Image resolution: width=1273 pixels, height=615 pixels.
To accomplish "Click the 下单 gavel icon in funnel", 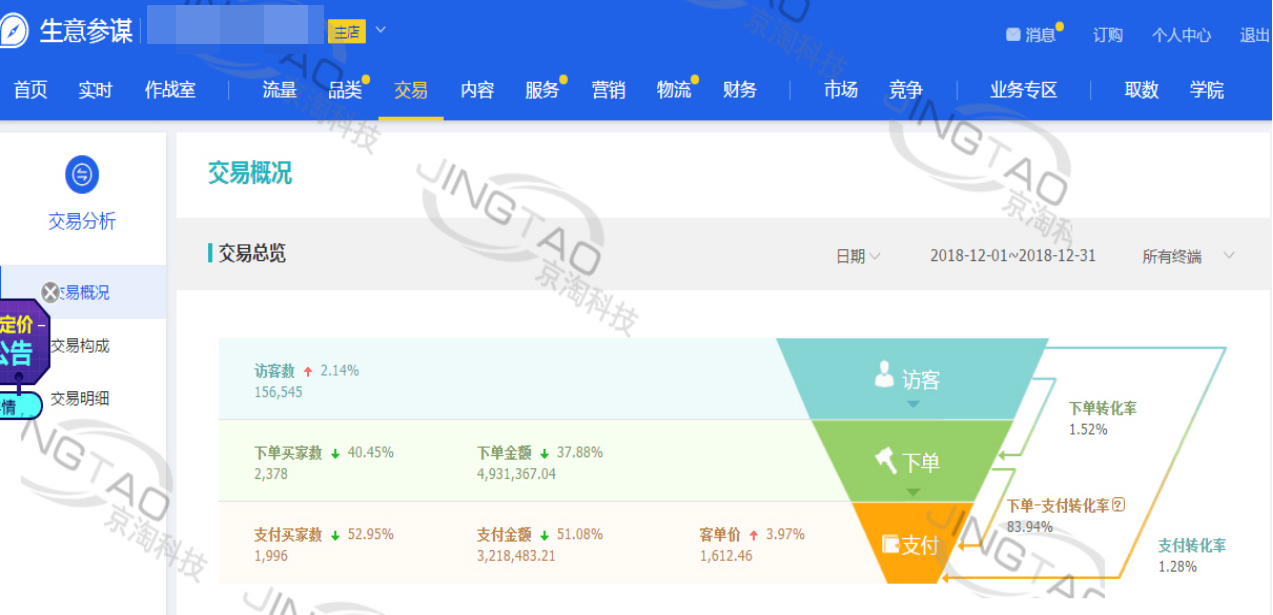I will (x=885, y=461).
